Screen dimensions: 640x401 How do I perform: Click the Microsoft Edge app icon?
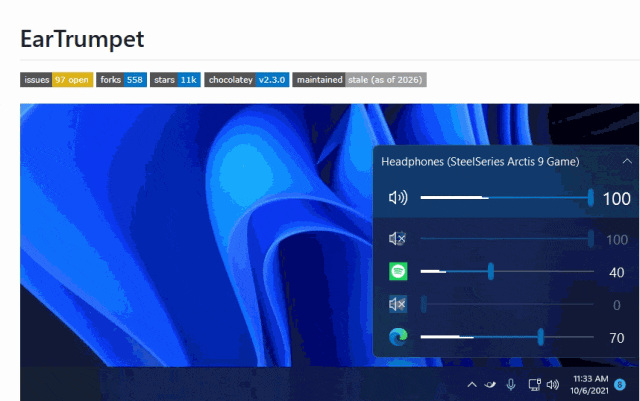(398, 337)
